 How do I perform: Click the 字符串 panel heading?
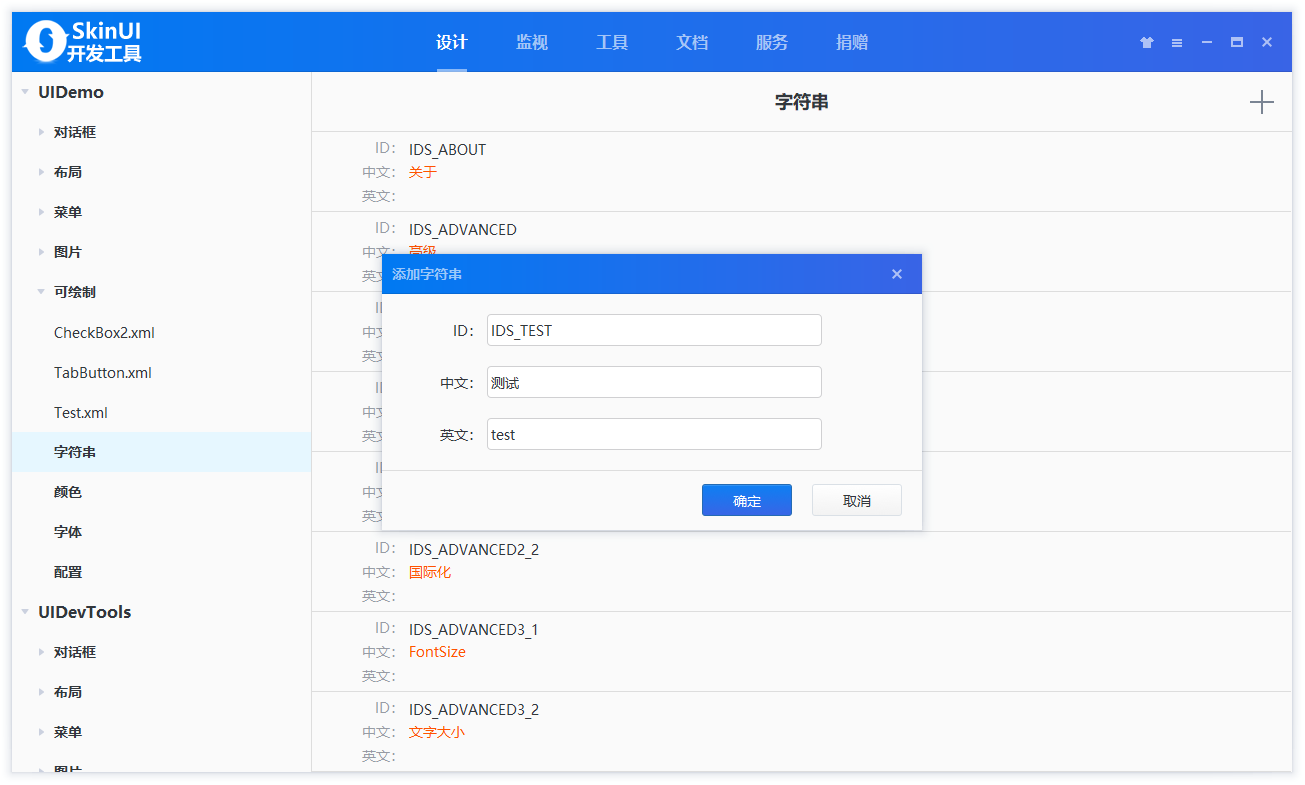[801, 102]
